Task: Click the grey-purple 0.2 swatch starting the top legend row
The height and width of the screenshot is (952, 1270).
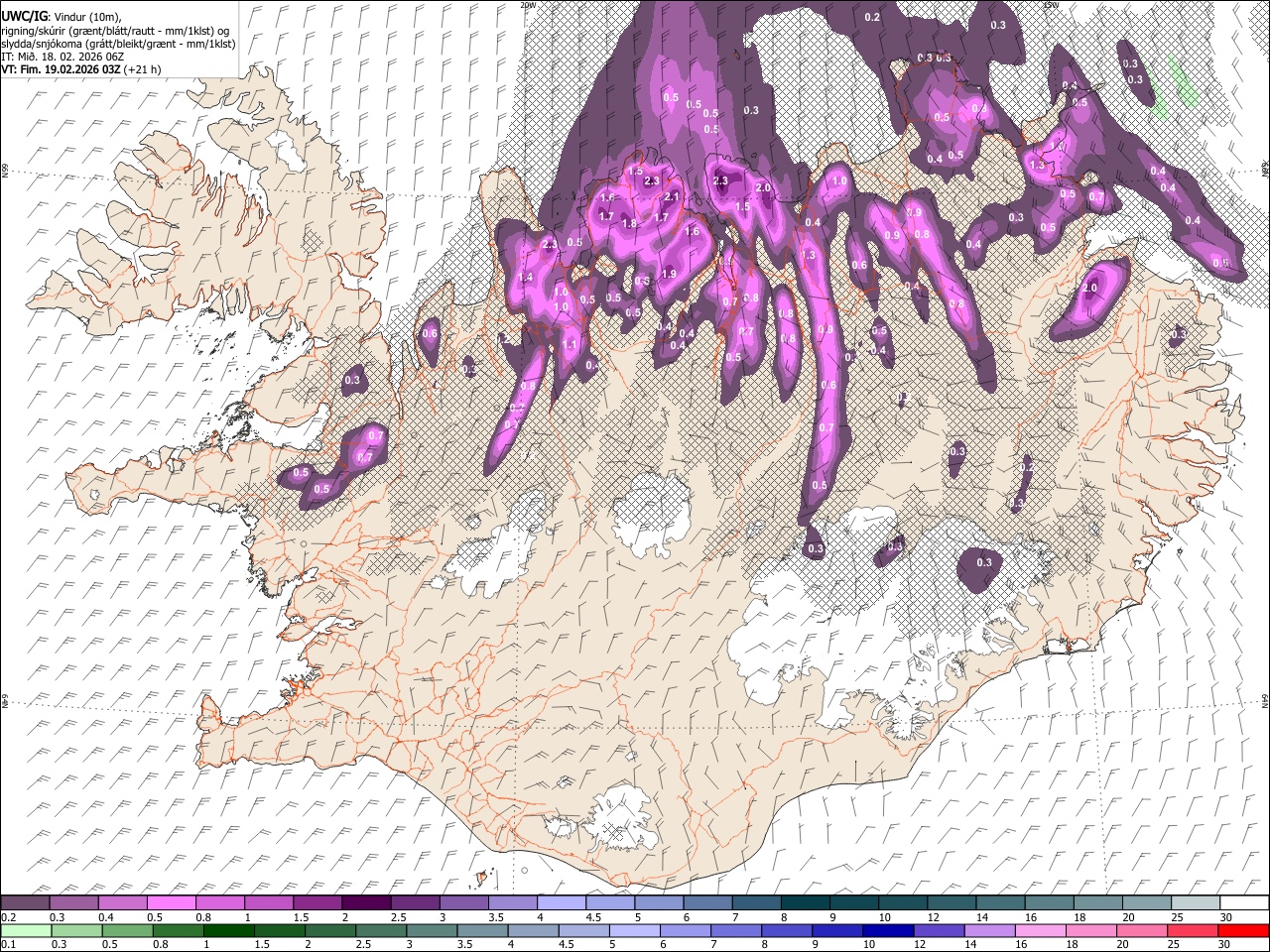Action: pyautogui.click(x=25, y=903)
